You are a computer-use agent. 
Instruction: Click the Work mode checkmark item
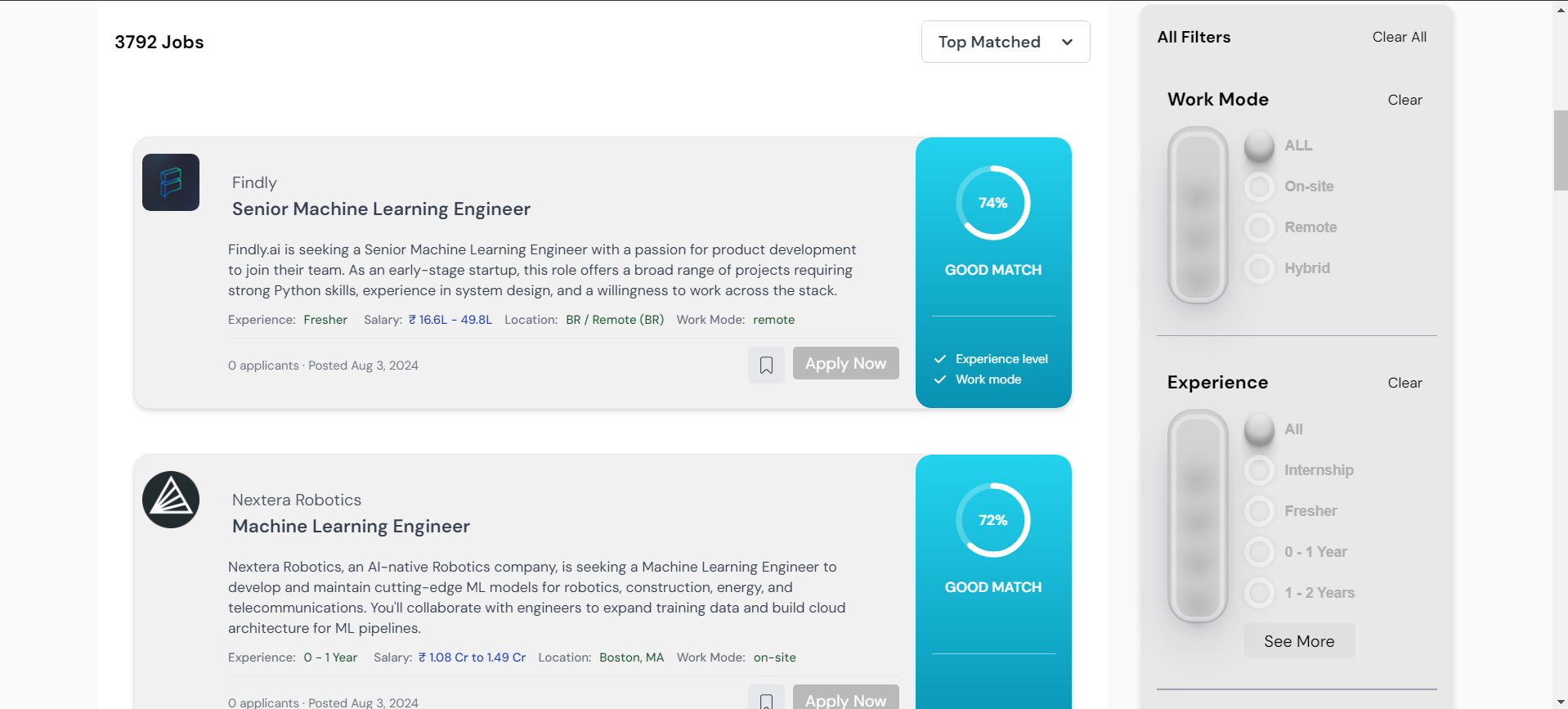coord(978,379)
